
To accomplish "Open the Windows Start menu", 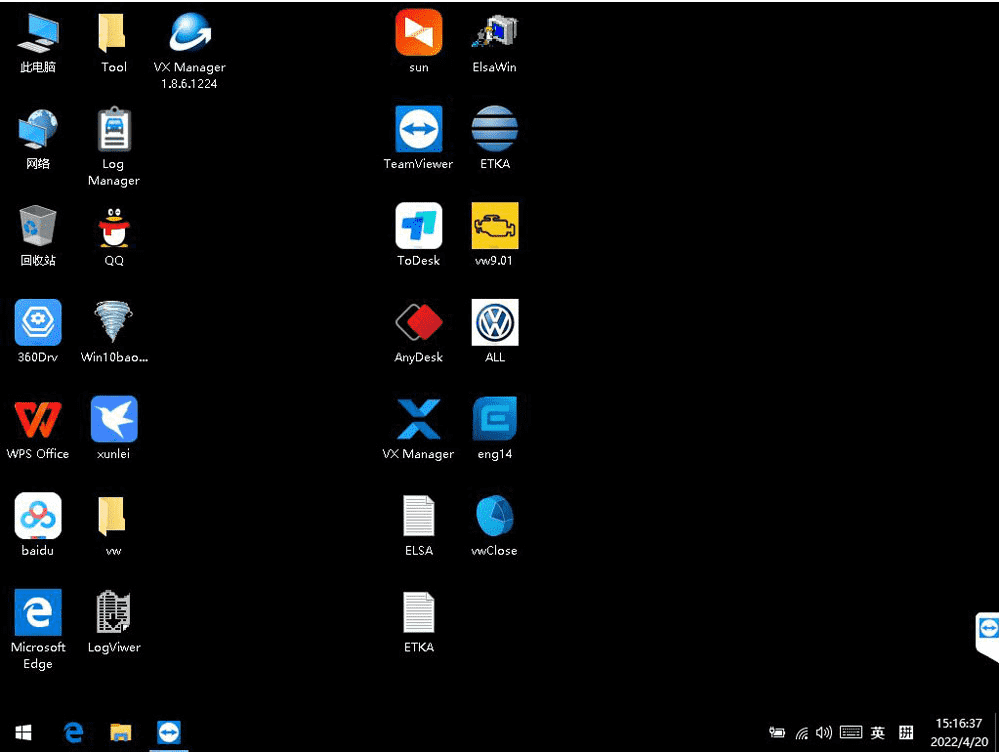I will point(23,732).
